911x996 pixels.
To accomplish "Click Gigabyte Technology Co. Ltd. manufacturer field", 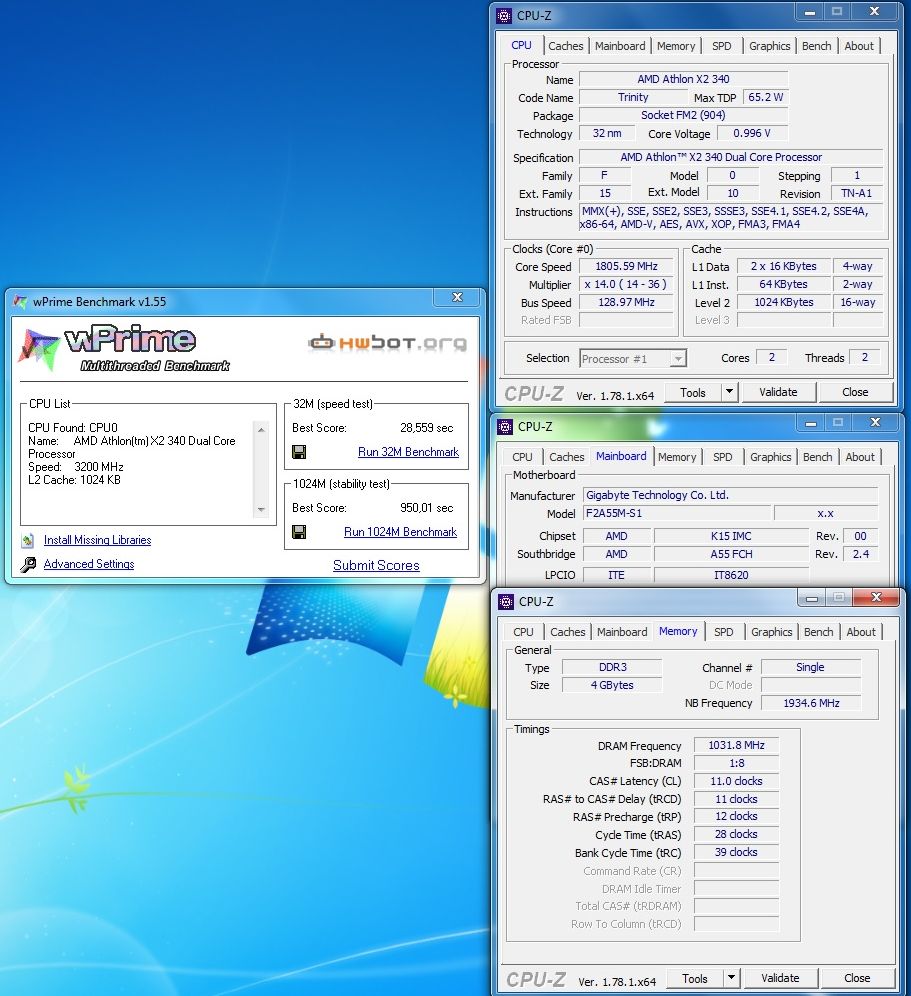I will [x=731, y=495].
